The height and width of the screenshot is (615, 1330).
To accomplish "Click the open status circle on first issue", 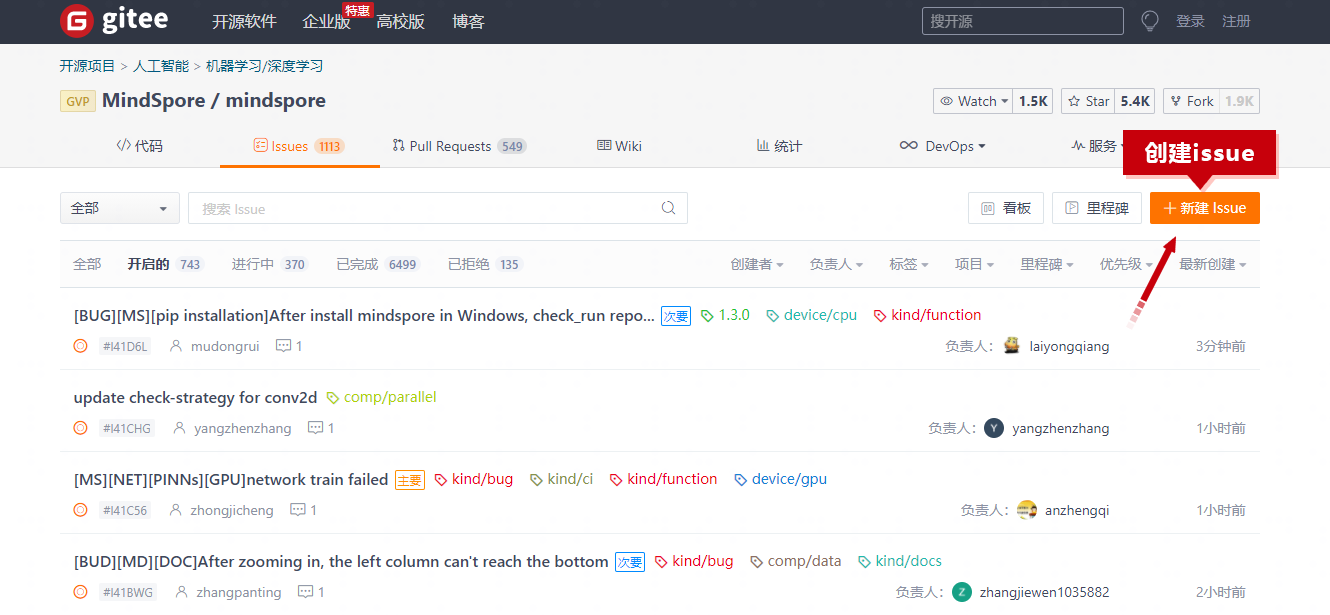I will (81, 346).
